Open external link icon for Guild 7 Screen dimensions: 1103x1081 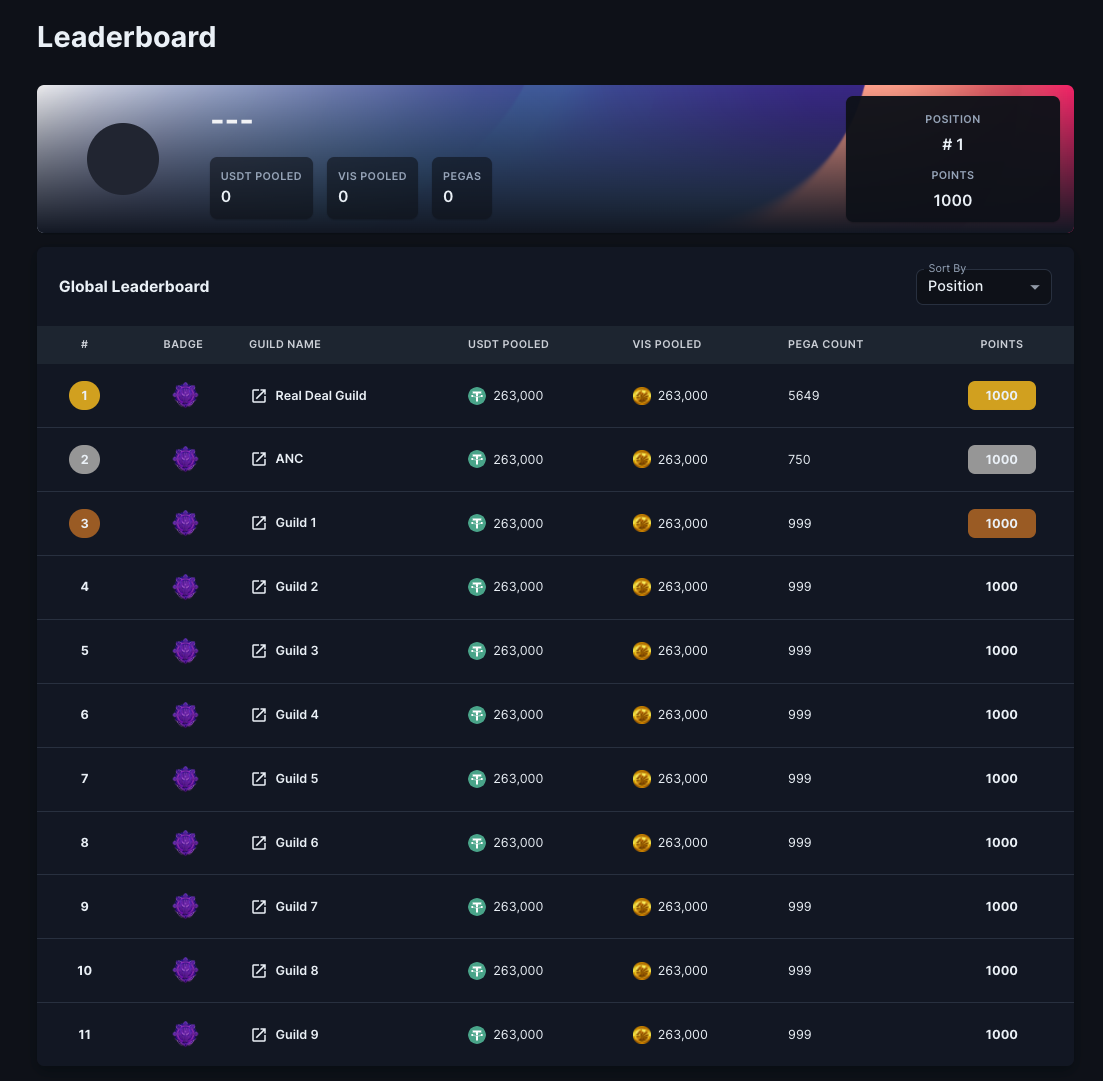[x=259, y=907]
